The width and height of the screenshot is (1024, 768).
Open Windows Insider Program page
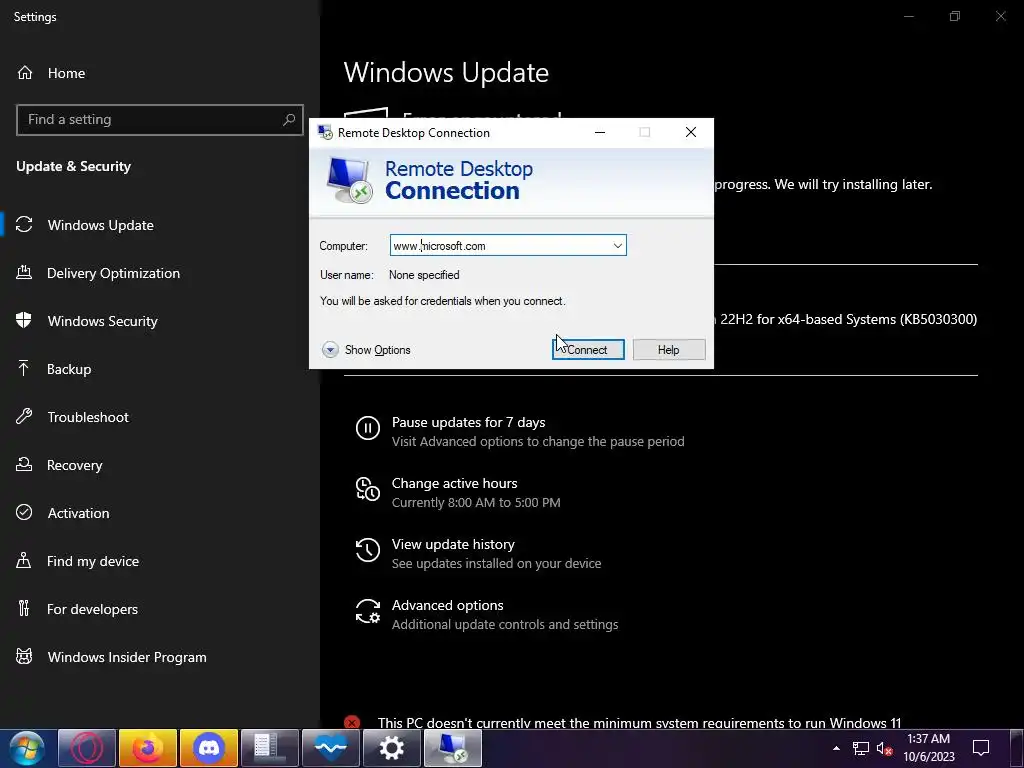coord(127,657)
